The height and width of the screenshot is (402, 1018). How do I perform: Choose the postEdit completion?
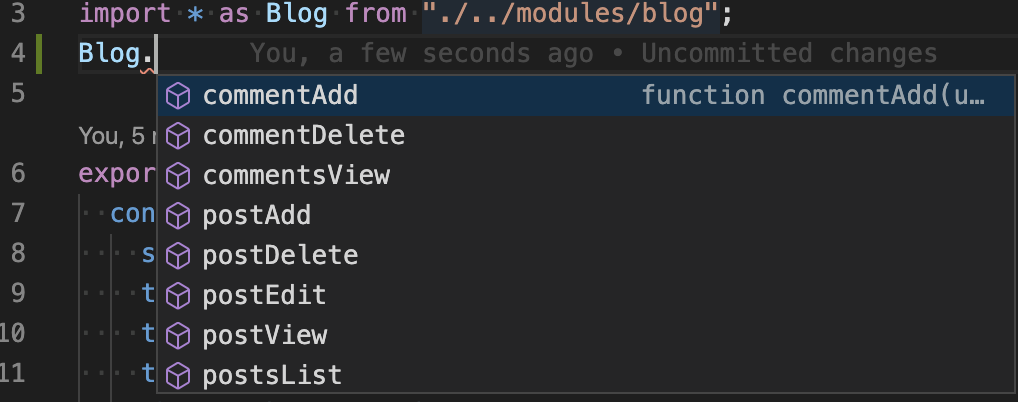click(x=587, y=295)
